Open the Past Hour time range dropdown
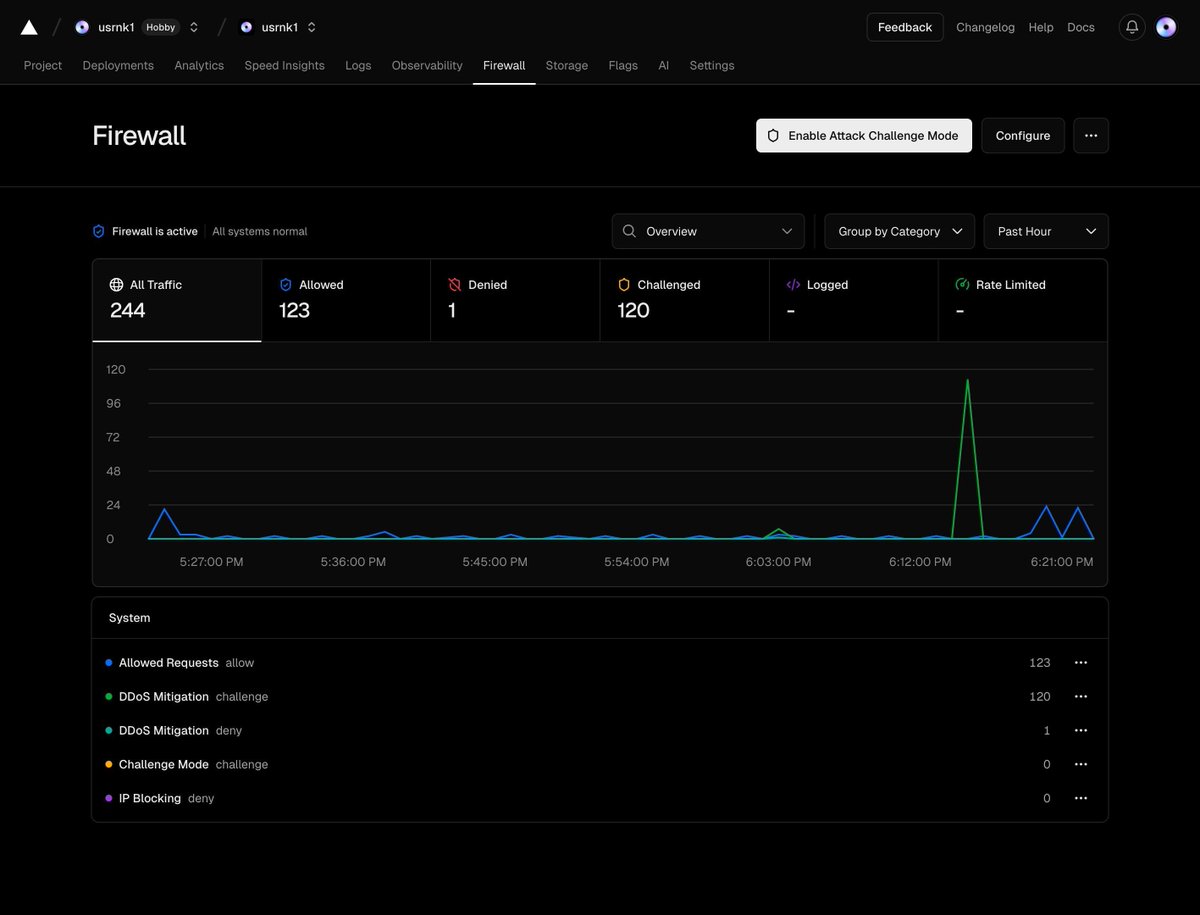1200x915 pixels. click(x=1046, y=231)
